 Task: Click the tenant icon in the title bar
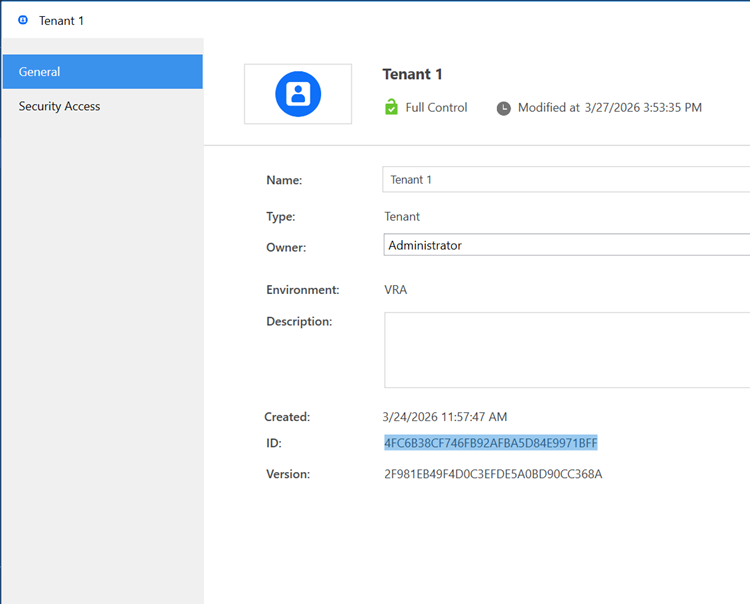tap(23, 20)
